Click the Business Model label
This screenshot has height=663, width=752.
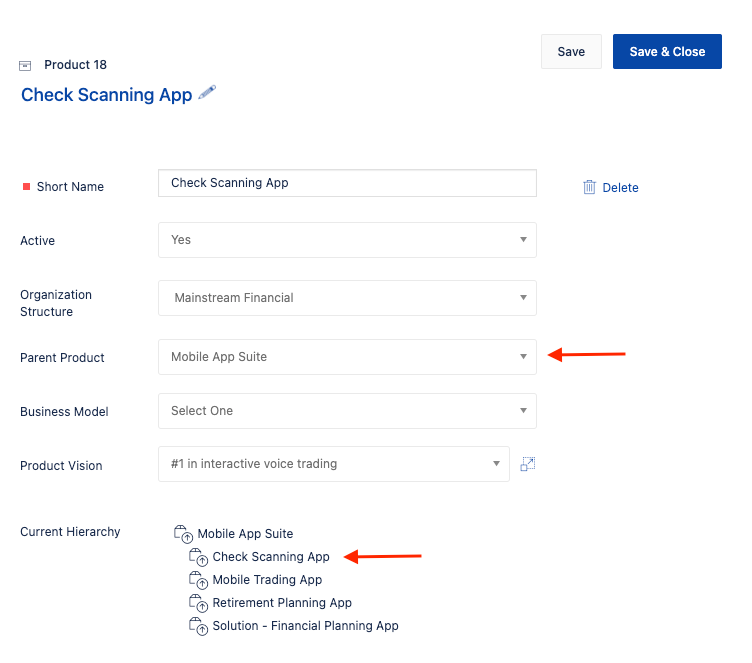coord(64,412)
